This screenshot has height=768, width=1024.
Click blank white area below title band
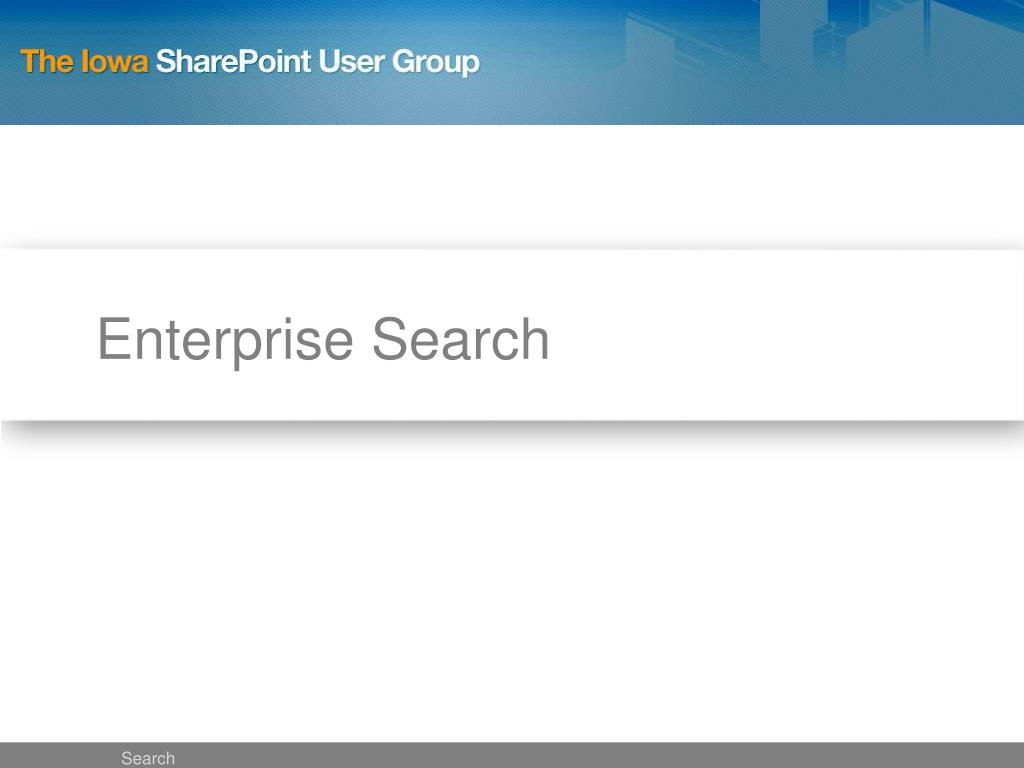pos(512,588)
